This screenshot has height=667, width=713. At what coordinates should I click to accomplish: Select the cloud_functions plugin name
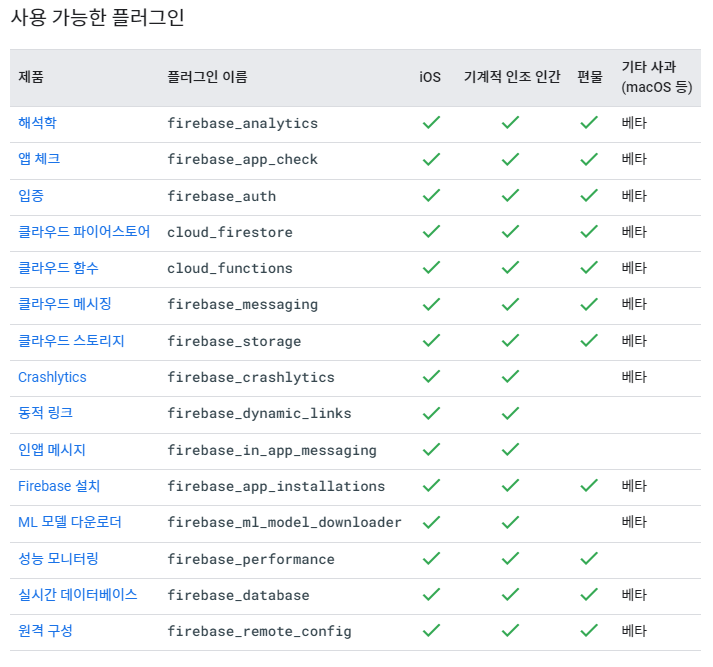tap(230, 268)
